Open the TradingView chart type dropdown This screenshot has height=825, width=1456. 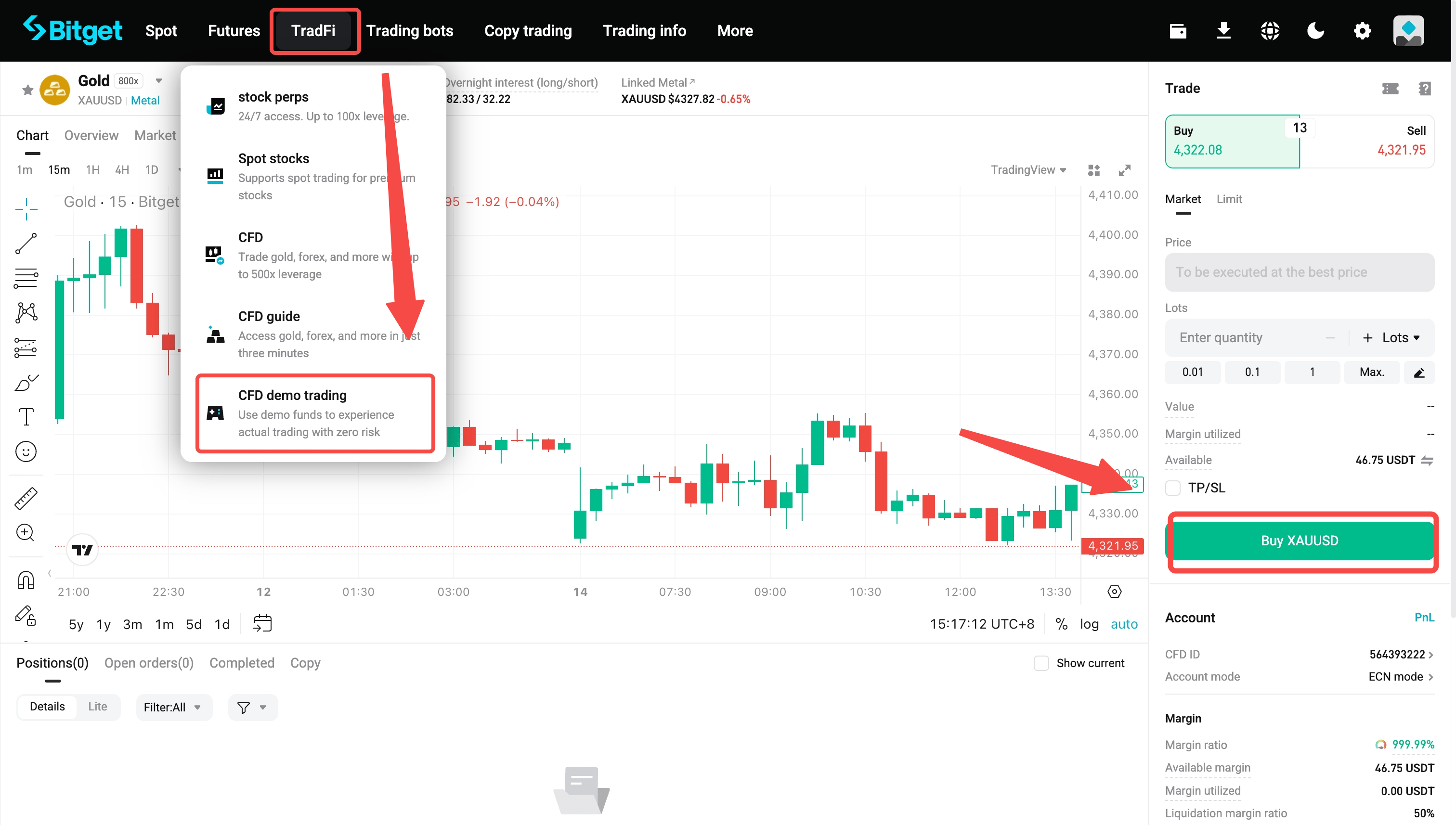coord(1028,170)
